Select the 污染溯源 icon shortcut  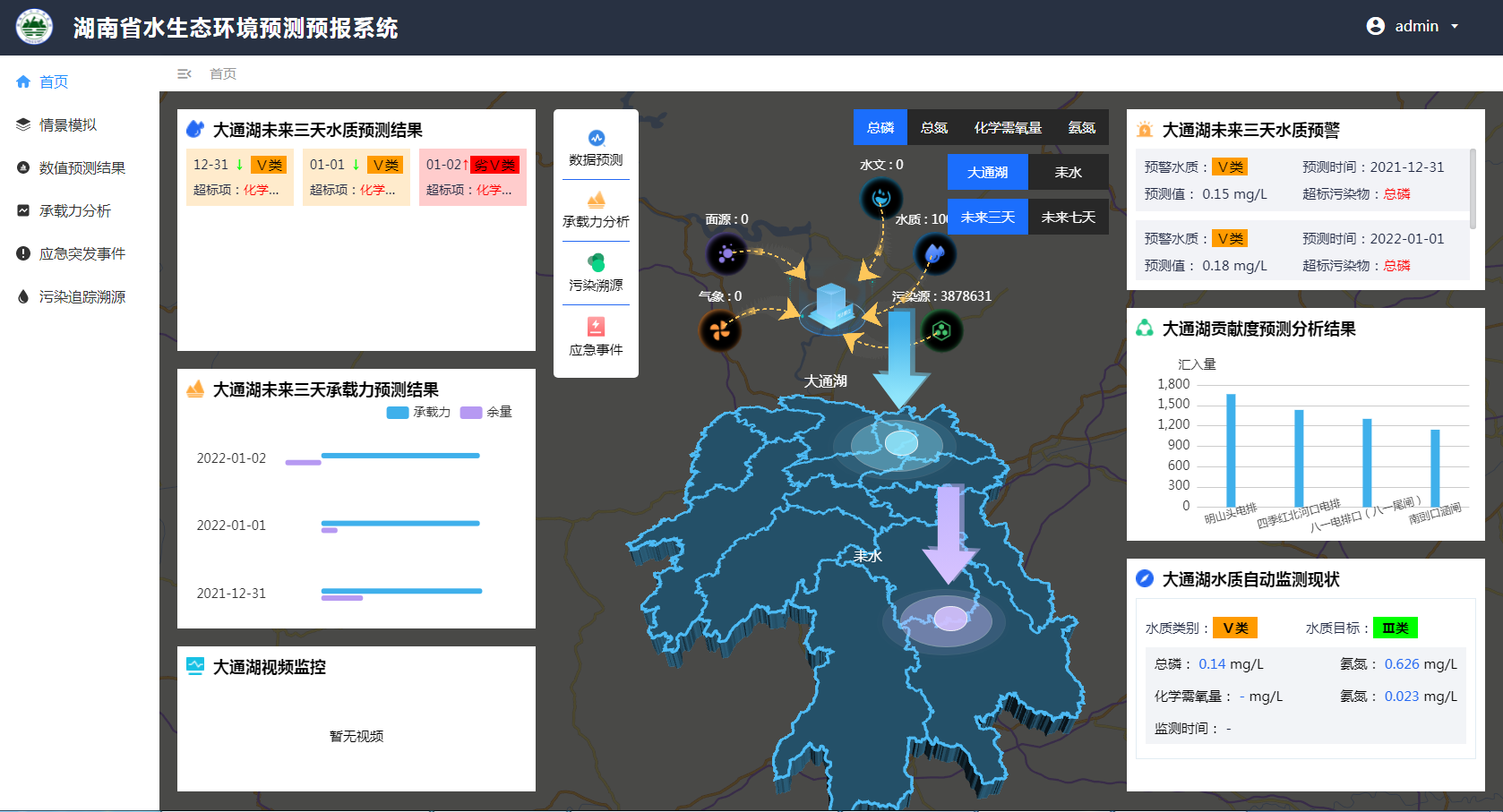[596, 263]
